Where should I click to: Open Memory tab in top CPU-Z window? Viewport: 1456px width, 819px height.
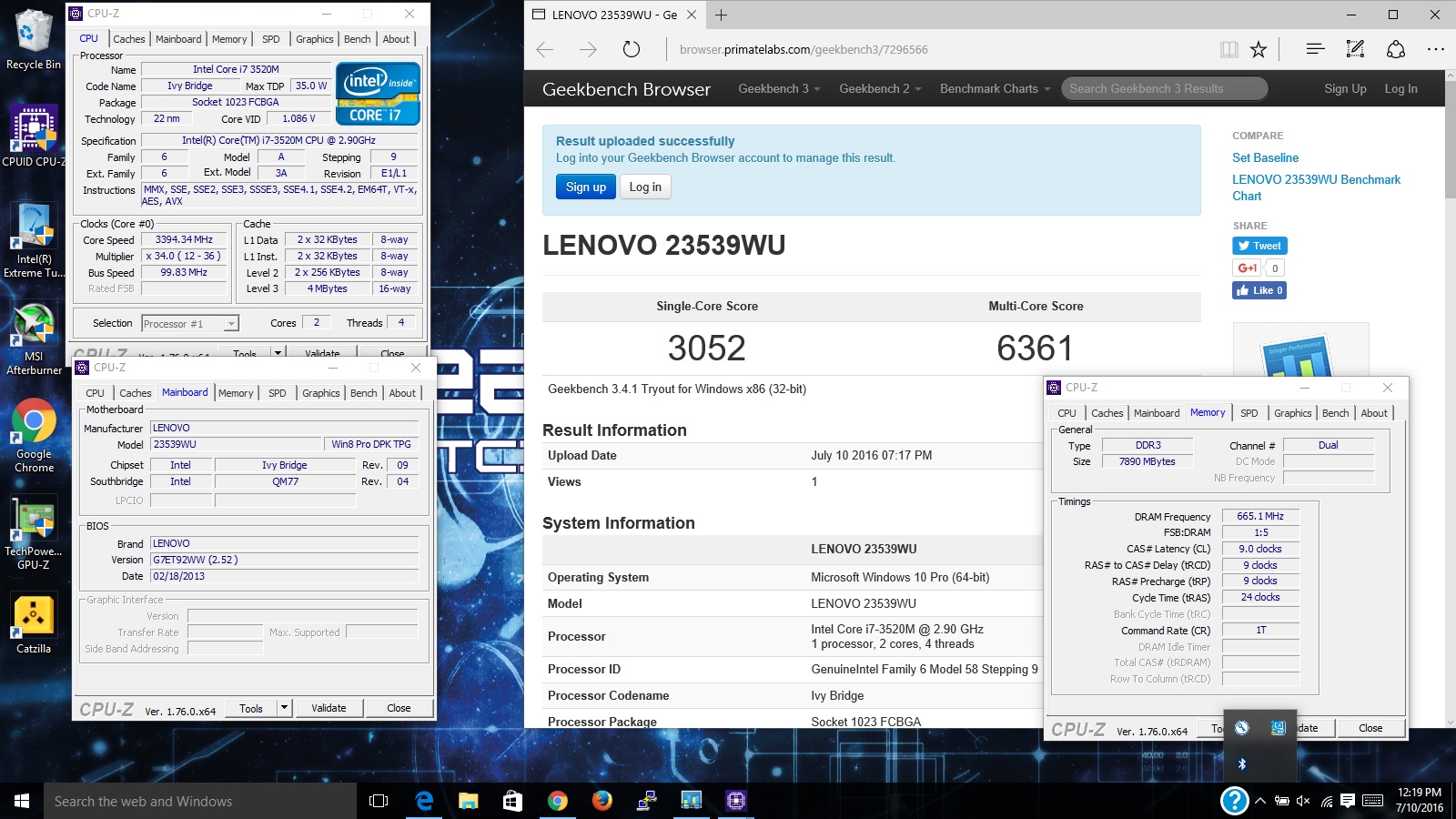coord(229,39)
